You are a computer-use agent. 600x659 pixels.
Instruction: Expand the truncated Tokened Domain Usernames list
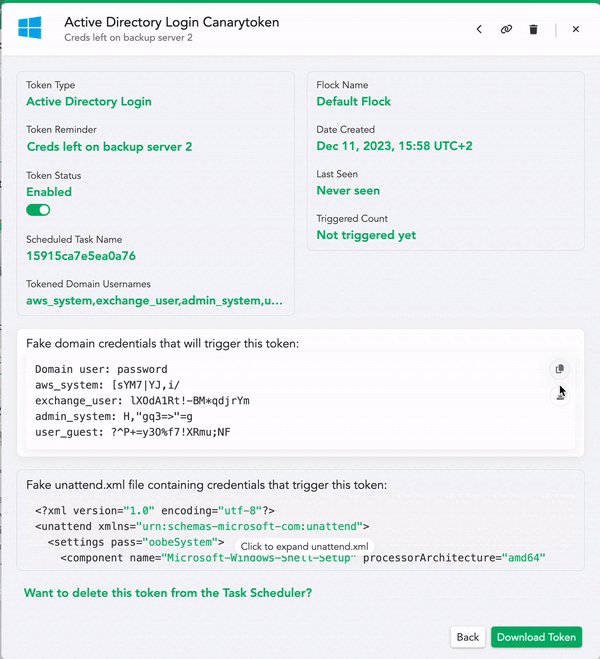pos(154,300)
